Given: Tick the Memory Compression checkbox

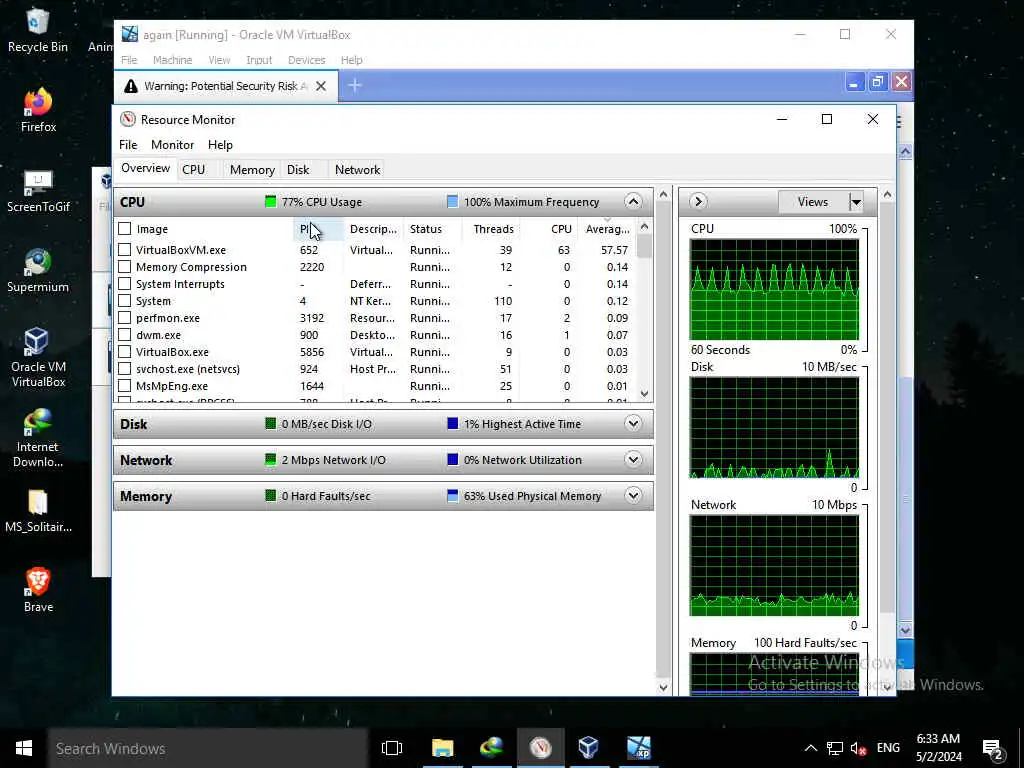Looking at the screenshot, I should (125, 266).
